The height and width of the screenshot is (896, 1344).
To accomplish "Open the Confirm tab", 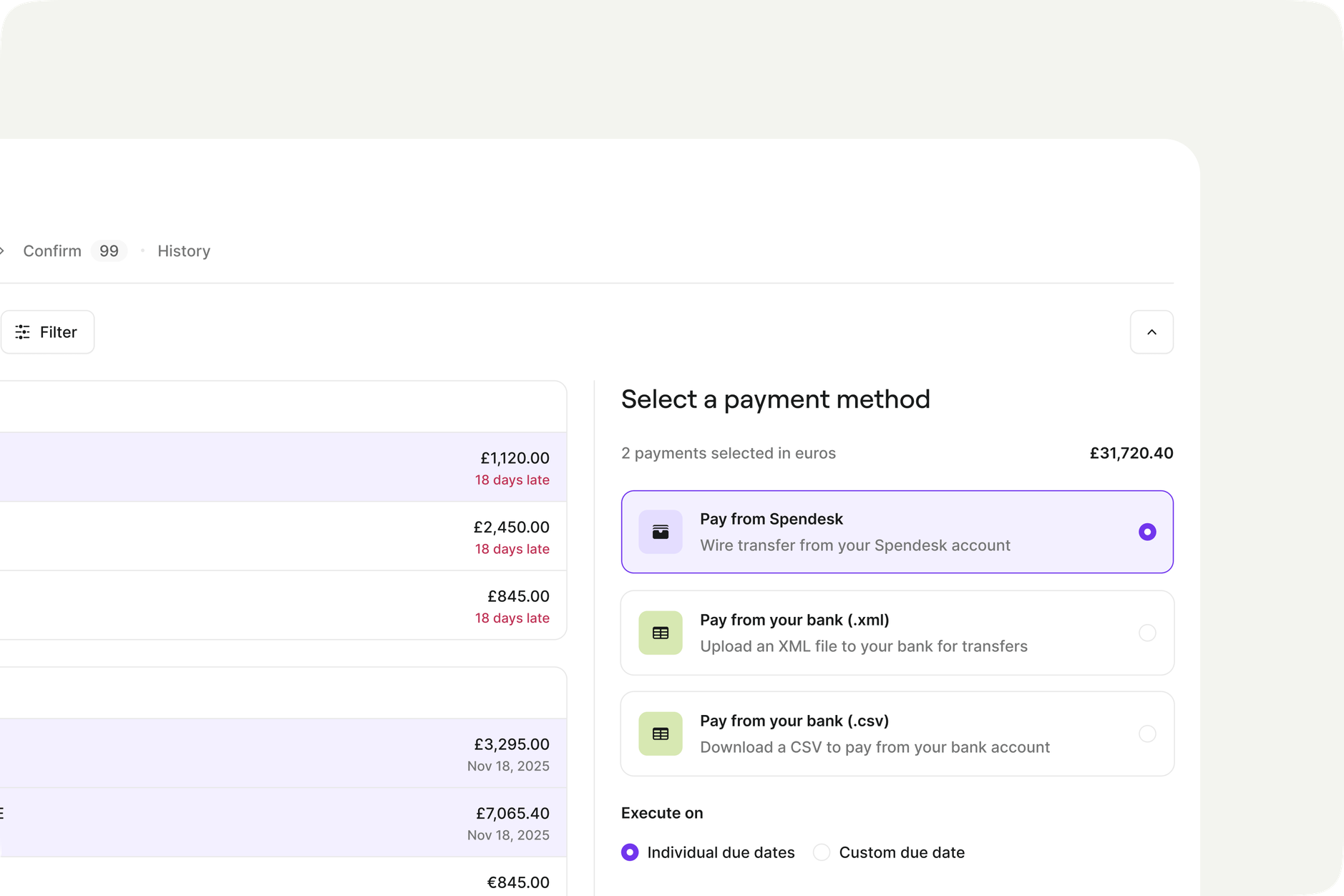I will [52, 251].
